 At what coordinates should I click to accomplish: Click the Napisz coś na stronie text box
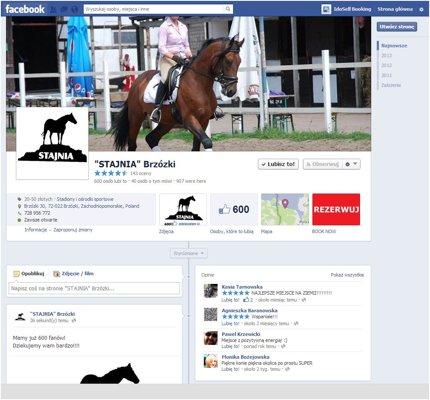[94, 289]
